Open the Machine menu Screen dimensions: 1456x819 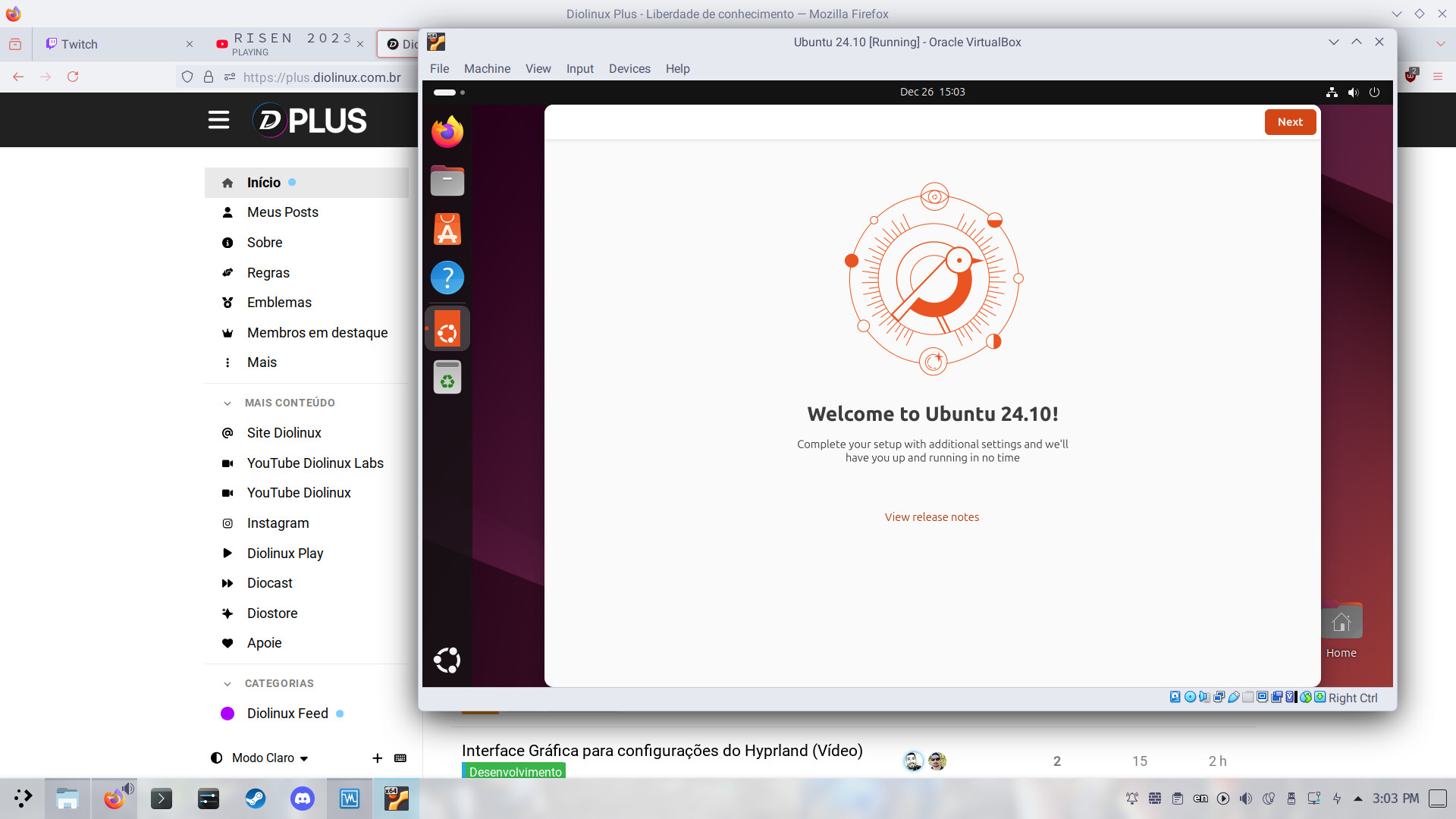click(x=487, y=69)
